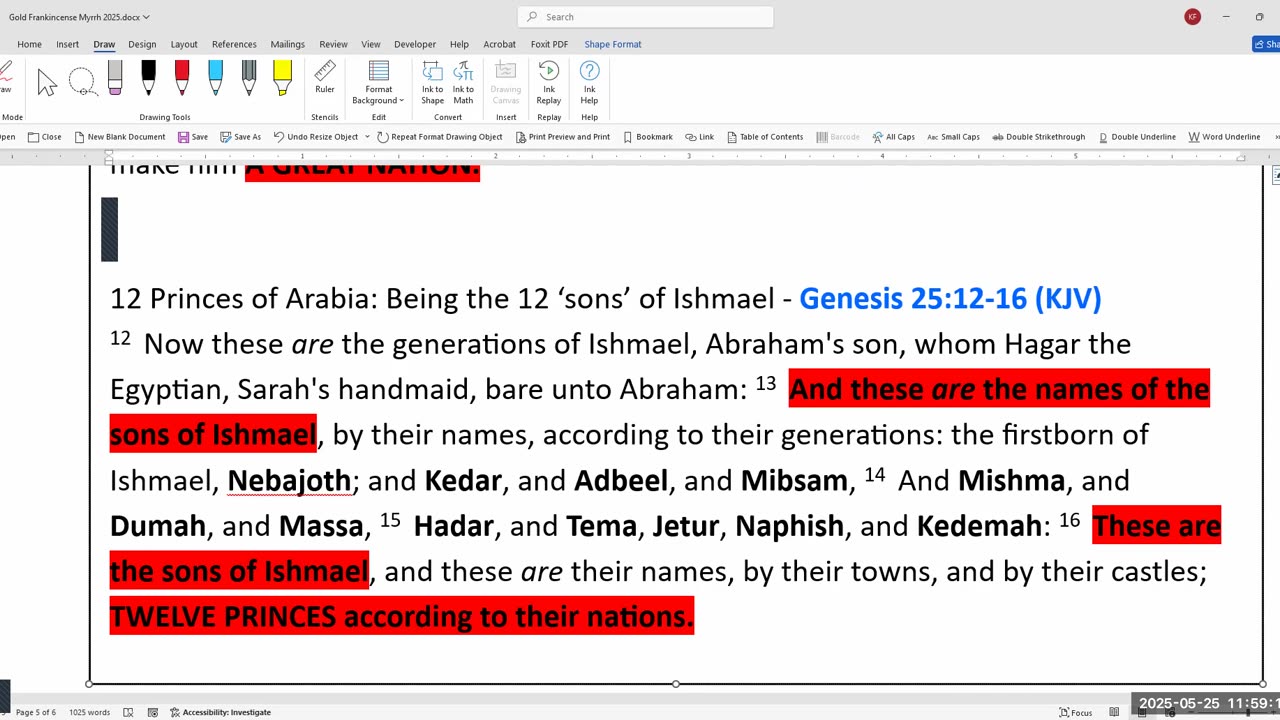This screenshot has width=1280, height=720.
Task: Click Close in Quick Access Toolbar
Action: 45,137
